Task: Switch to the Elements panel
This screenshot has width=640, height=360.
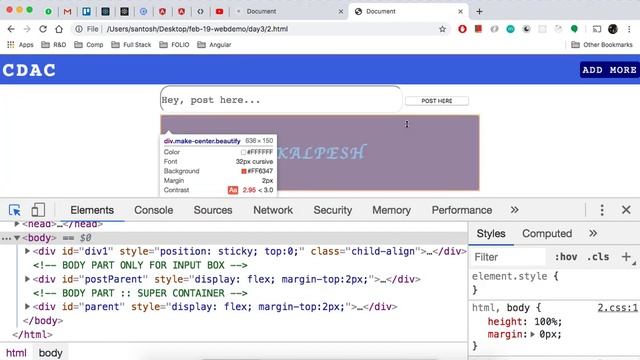Action: pos(92,210)
